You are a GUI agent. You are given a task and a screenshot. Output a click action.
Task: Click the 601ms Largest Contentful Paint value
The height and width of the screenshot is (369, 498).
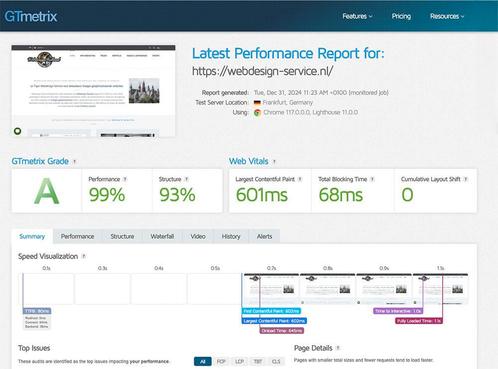point(262,195)
